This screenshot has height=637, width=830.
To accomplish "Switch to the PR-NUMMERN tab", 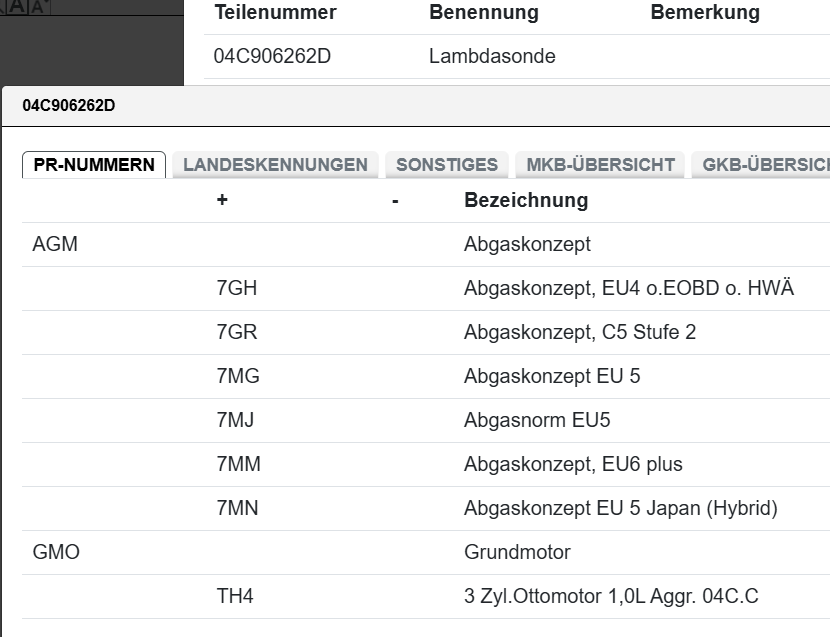I will [x=94, y=165].
